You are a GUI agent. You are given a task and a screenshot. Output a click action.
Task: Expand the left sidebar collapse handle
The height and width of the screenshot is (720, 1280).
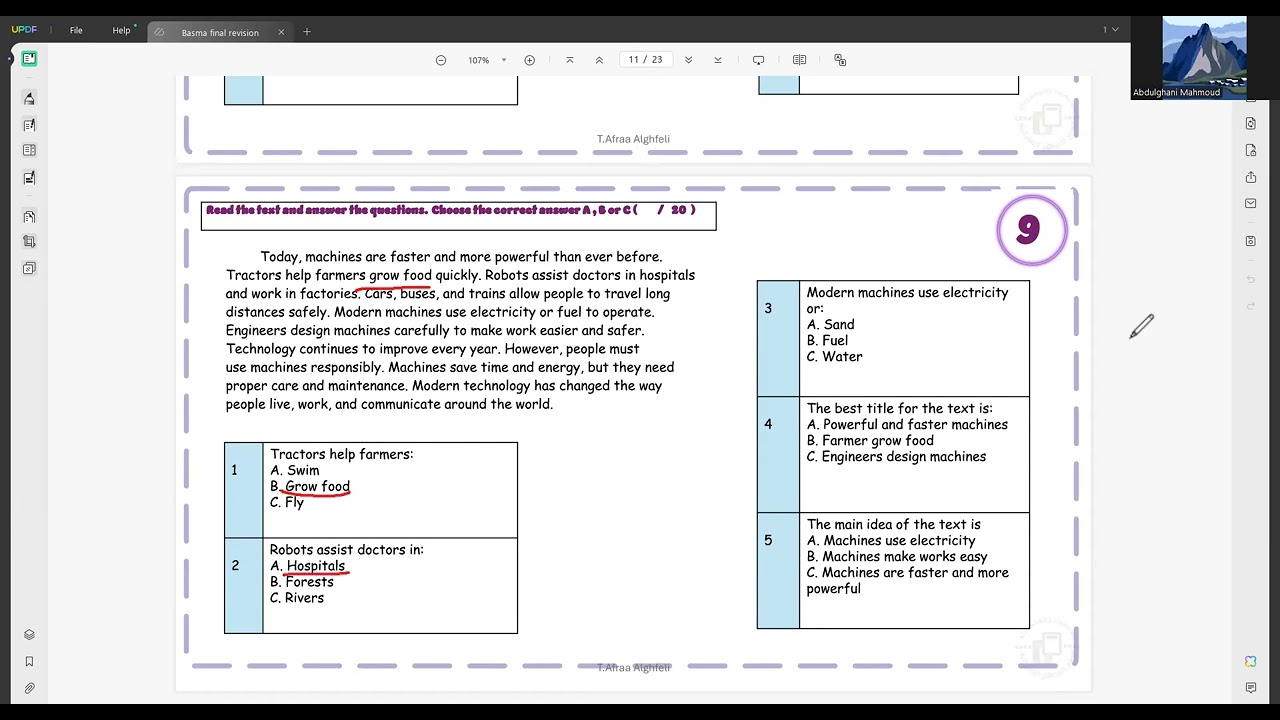click(10, 59)
